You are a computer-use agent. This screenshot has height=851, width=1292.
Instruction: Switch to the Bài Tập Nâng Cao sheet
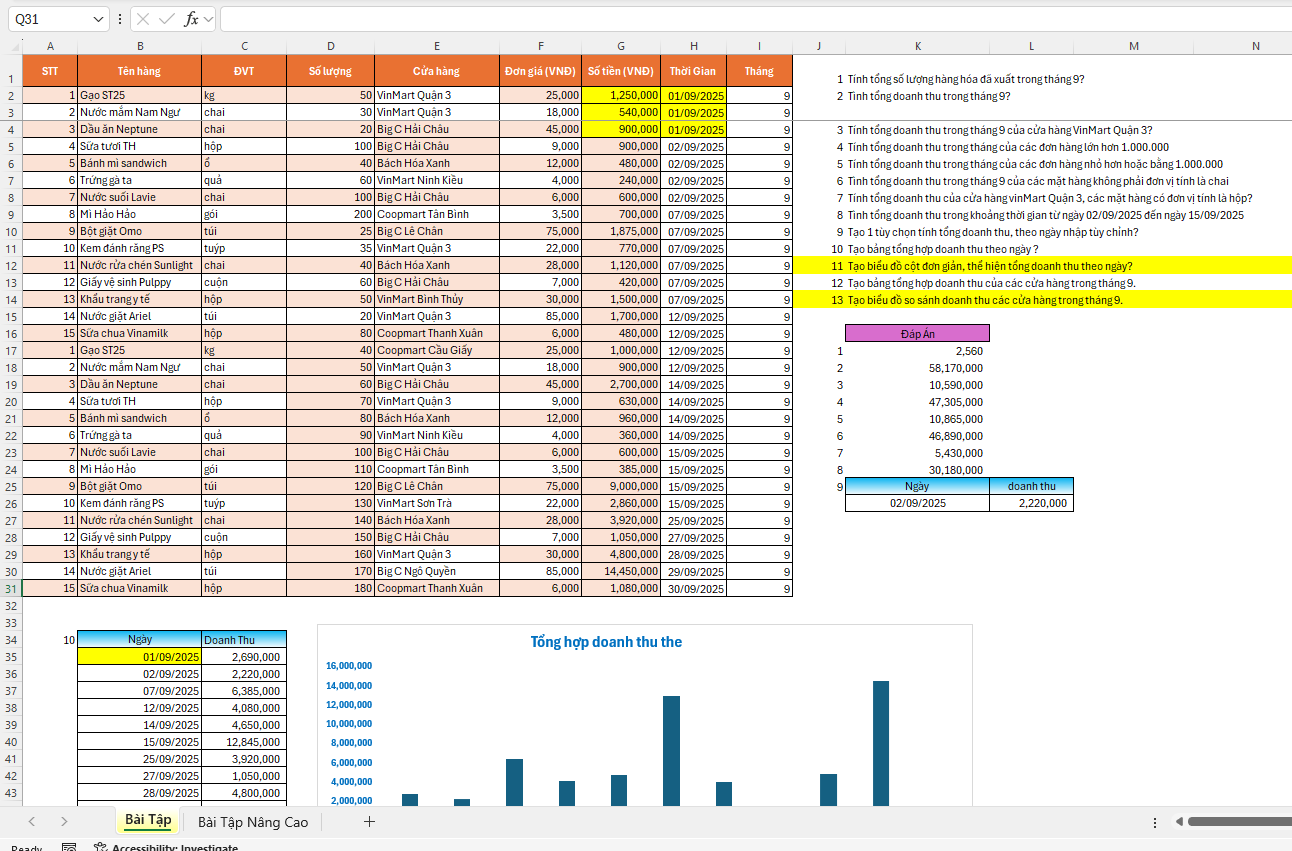[253, 822]
